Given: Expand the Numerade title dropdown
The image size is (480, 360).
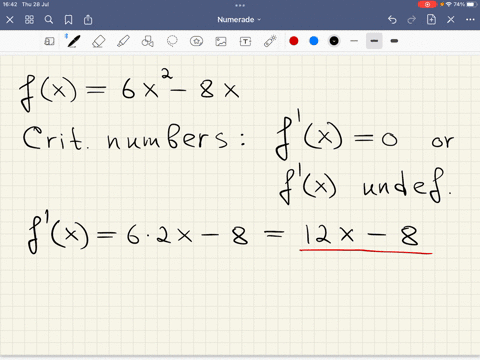Looking at the screenshot, I should pos(239,20).
